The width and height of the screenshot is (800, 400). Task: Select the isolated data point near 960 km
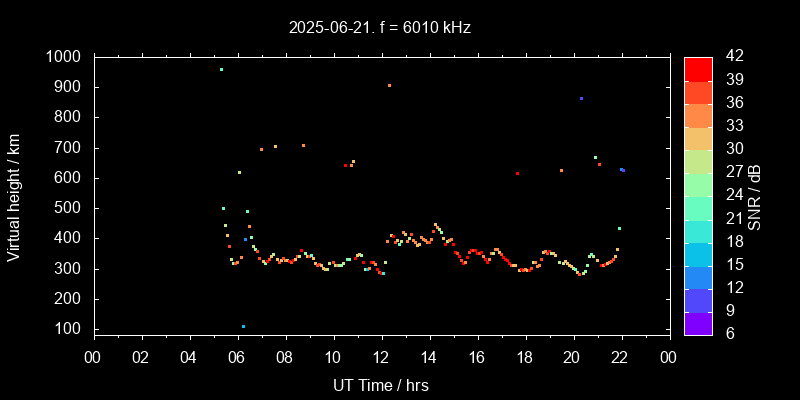[221, 70]
